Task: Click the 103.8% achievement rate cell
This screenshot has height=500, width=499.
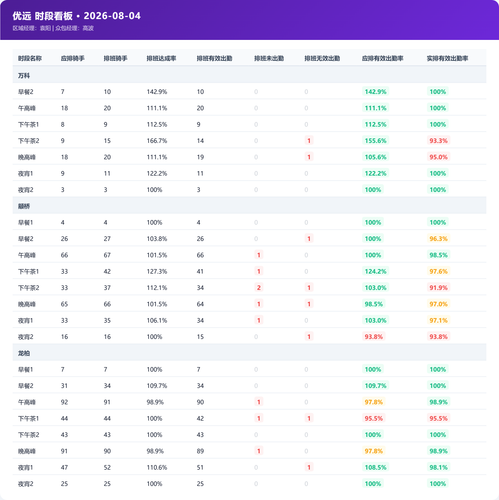Action: point(157,239)
